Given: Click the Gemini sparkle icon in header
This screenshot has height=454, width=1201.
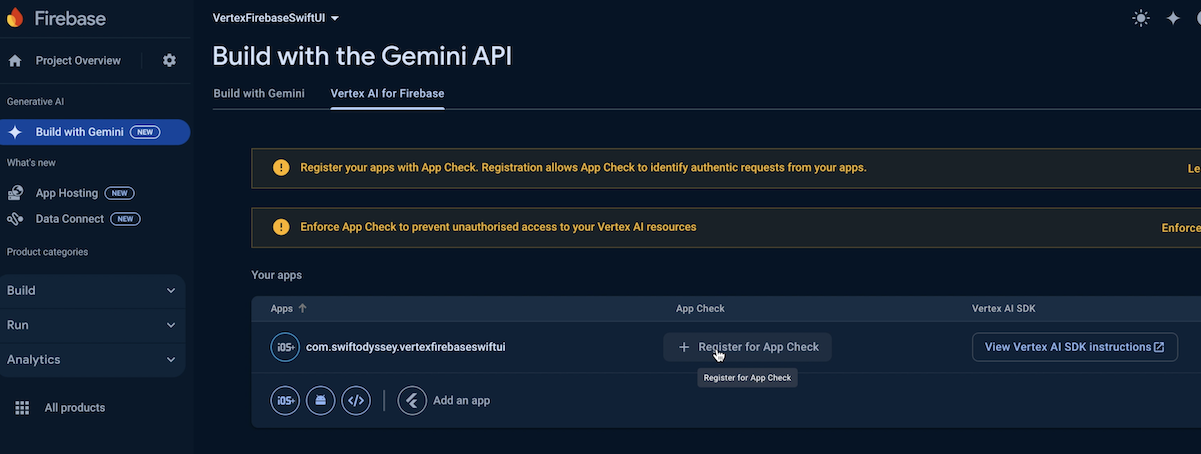Looking at the screenshot, I should [1173, 18].
